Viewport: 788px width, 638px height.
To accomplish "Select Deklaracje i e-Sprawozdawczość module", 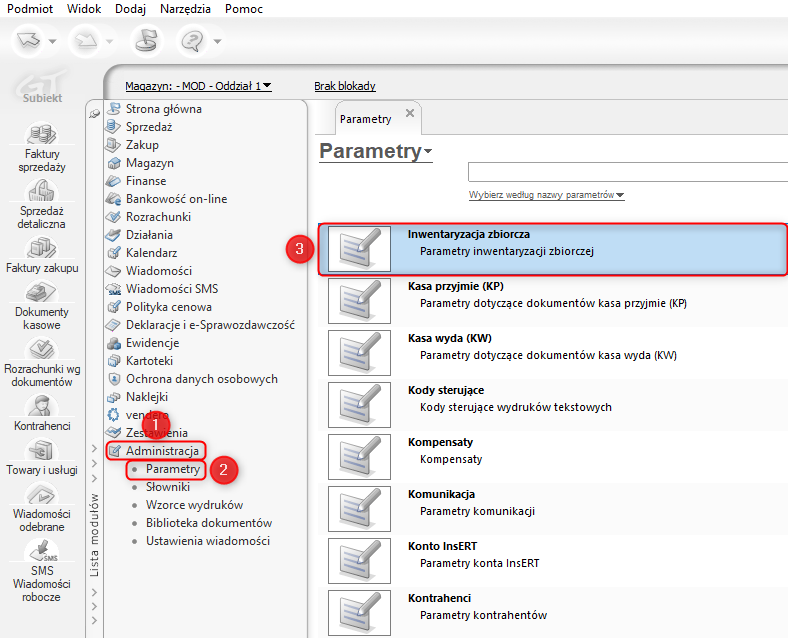I will point(210,325).
